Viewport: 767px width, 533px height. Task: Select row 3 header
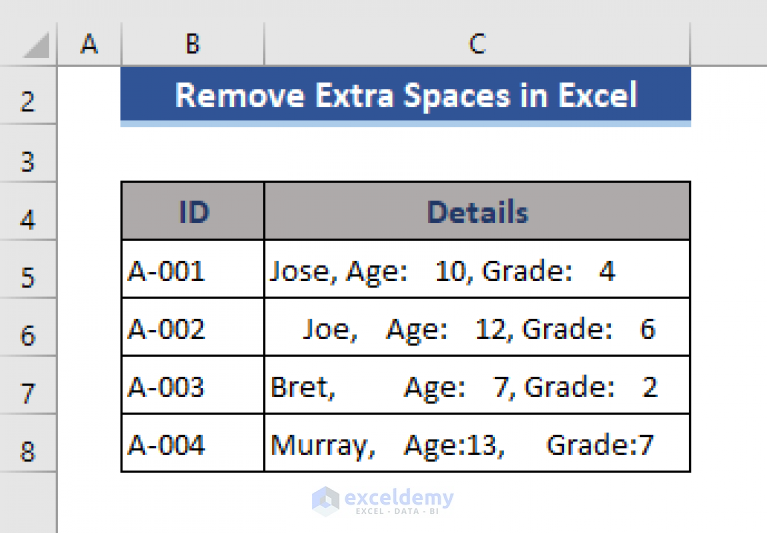[x=28, y=154]
